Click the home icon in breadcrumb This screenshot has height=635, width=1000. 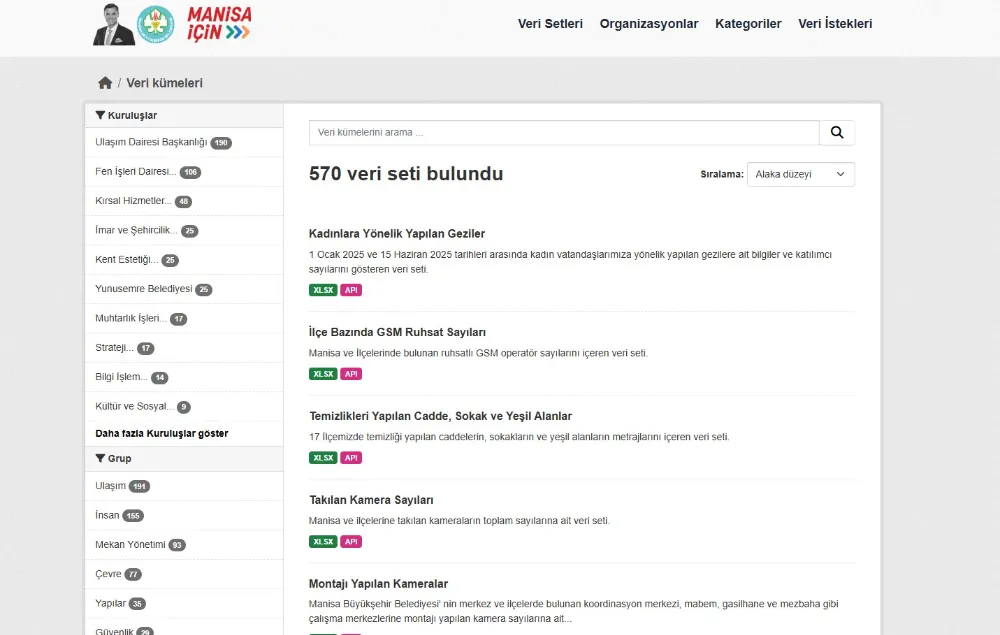[105, 83]
